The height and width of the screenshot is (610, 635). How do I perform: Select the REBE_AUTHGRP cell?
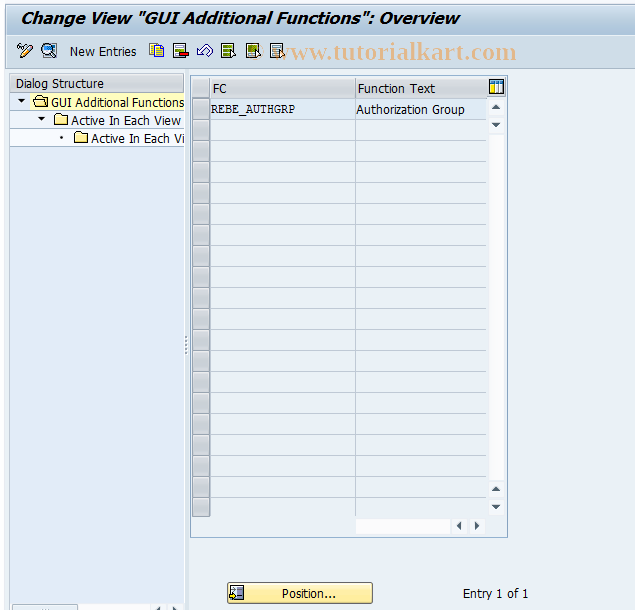[282, 109]
